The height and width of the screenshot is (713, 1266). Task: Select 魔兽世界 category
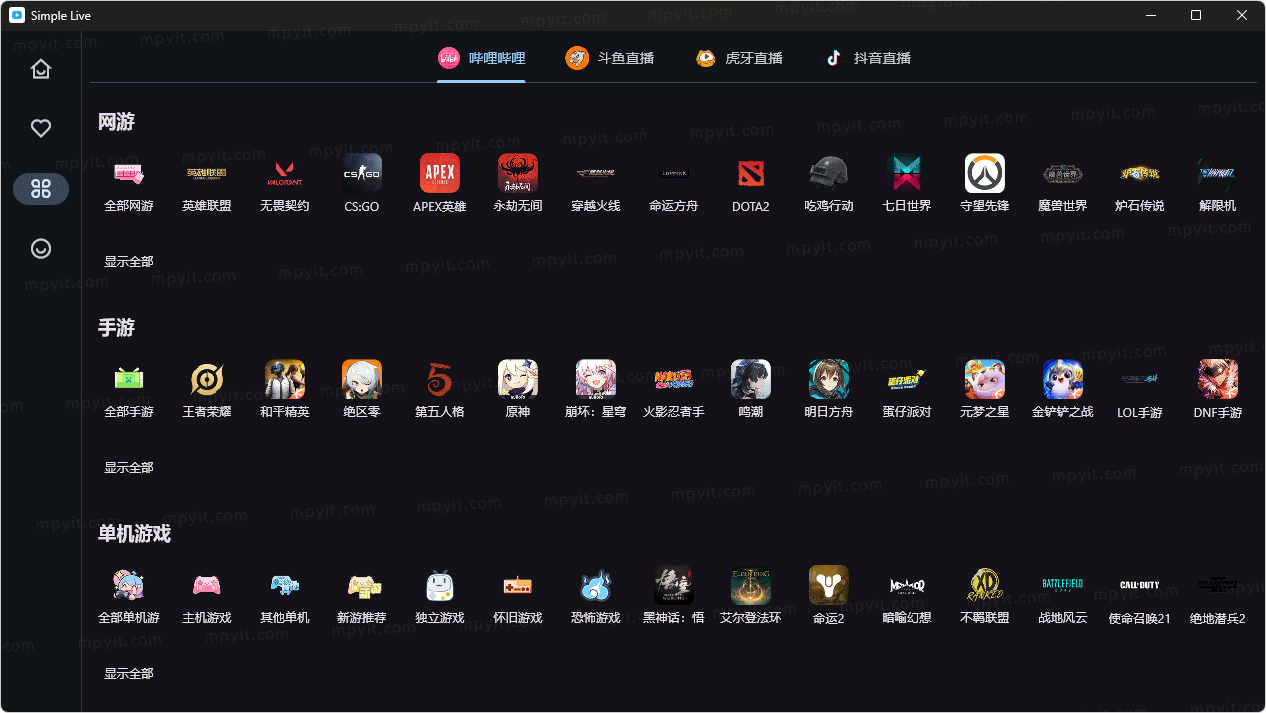click(x=1063, y=183)
